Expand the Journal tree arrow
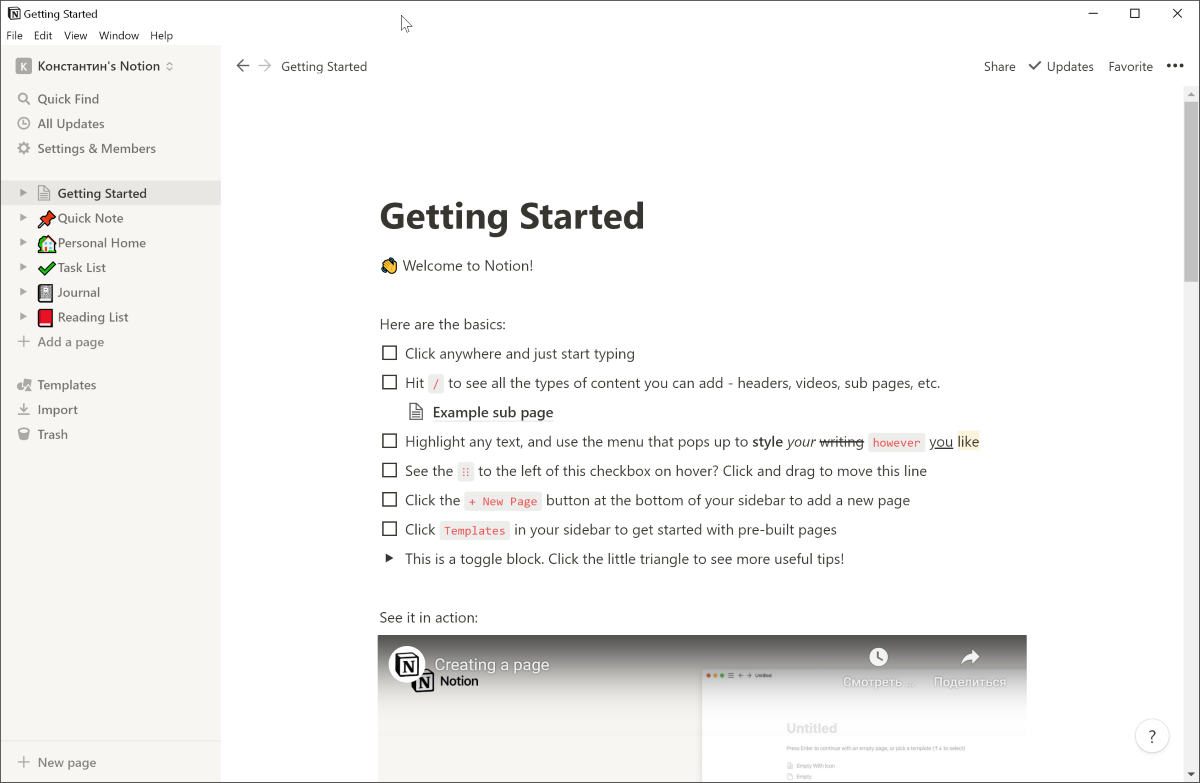 pos(23,292)
